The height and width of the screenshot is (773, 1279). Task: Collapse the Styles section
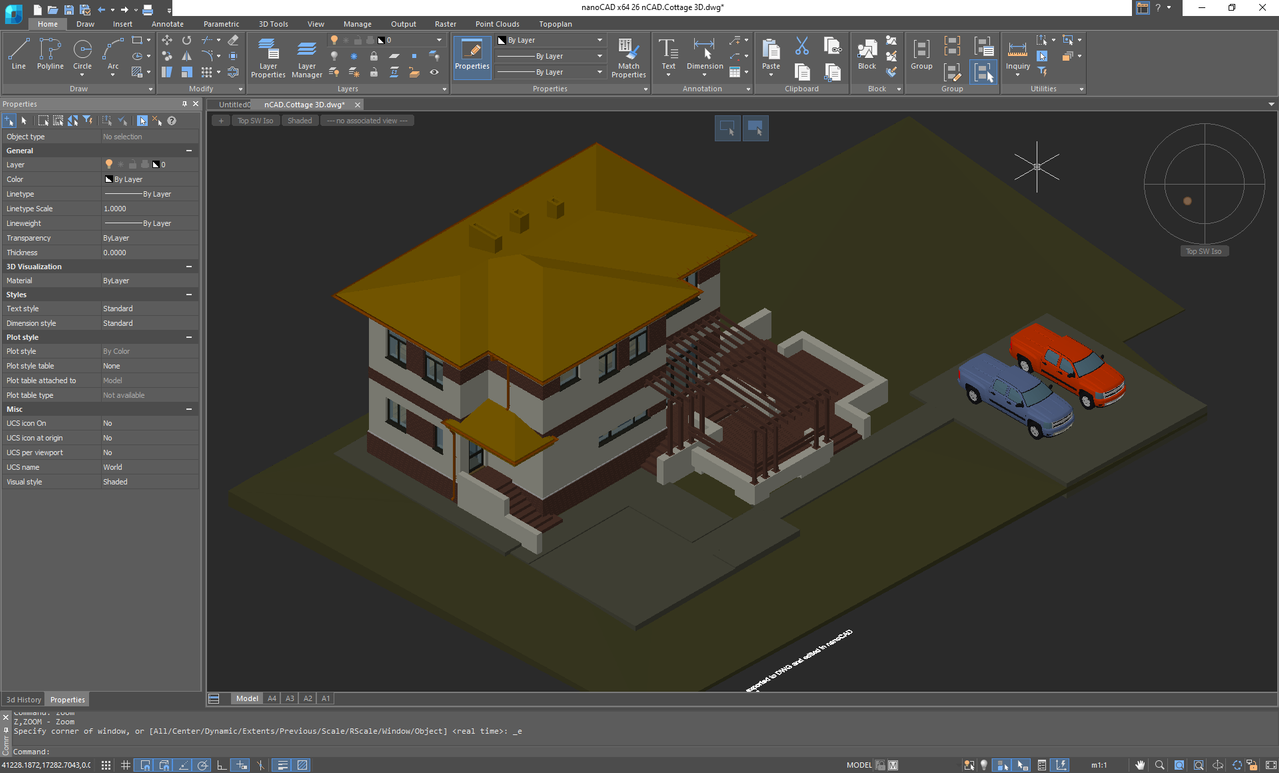pos(189,295)
